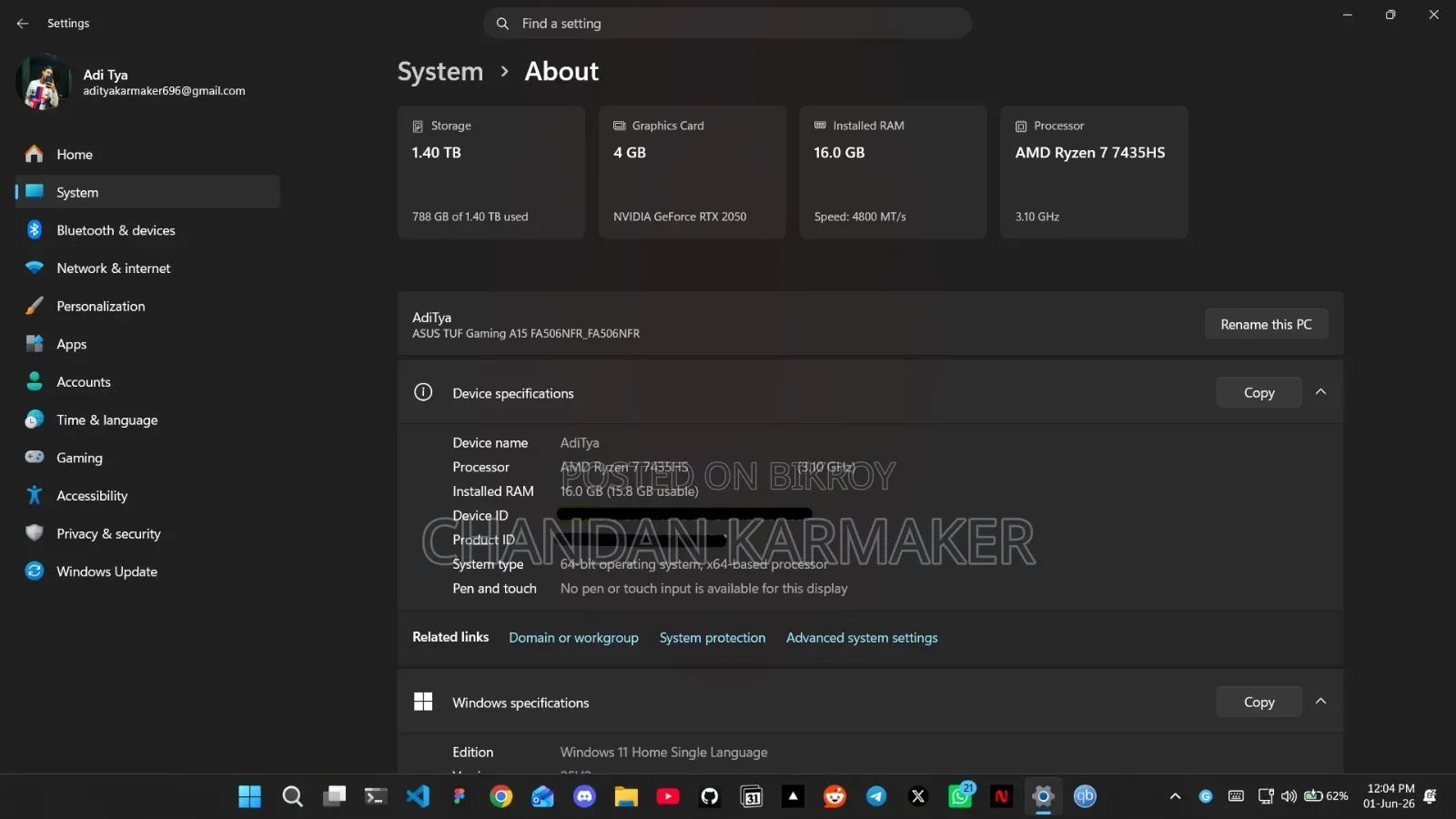Copy the Device specifications
Viewport: 1456px width, 819px height.
1259,393
